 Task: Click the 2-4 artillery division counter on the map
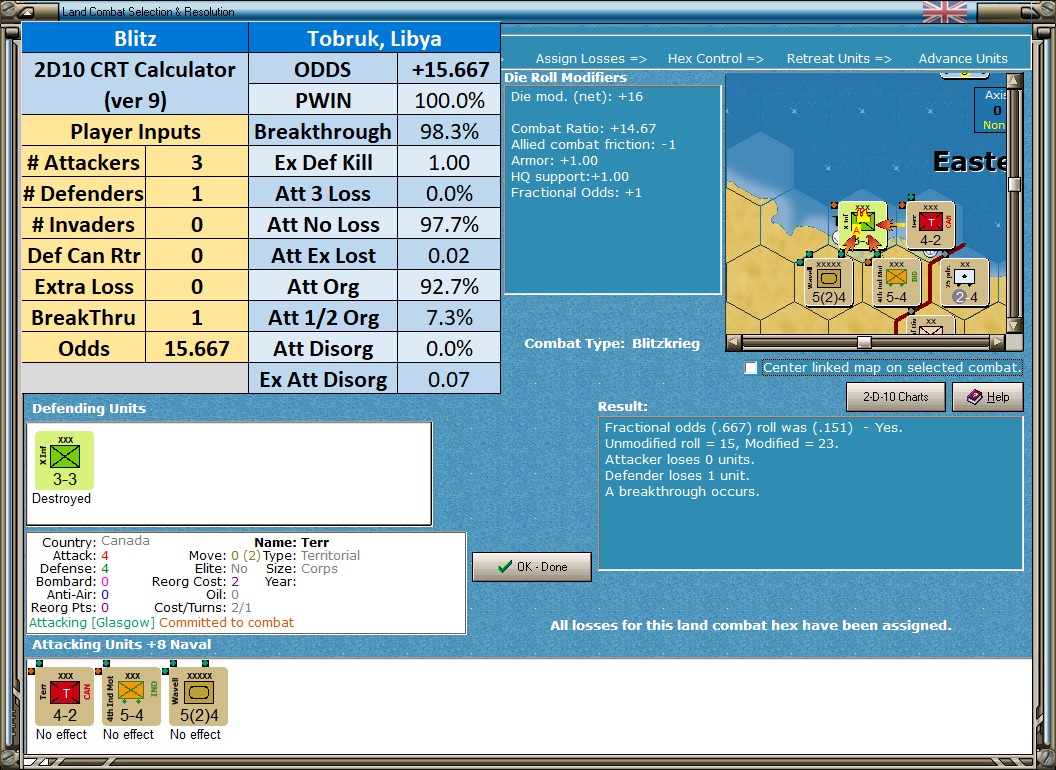[964, 283]
